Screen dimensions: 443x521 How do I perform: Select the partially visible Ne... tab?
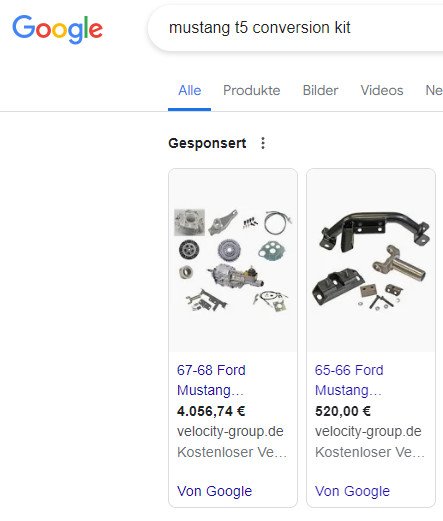tap(434, 91)
